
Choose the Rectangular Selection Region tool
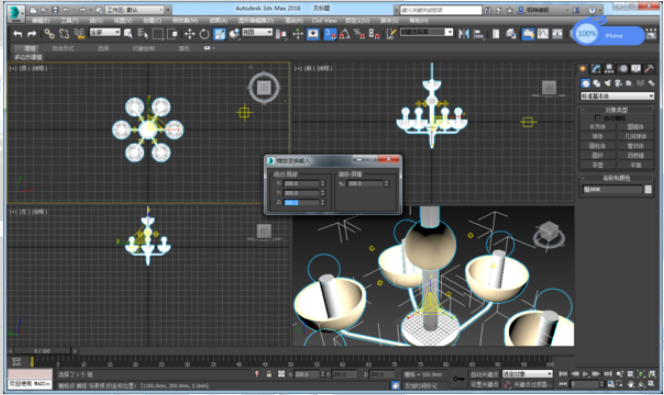(158, 34)
